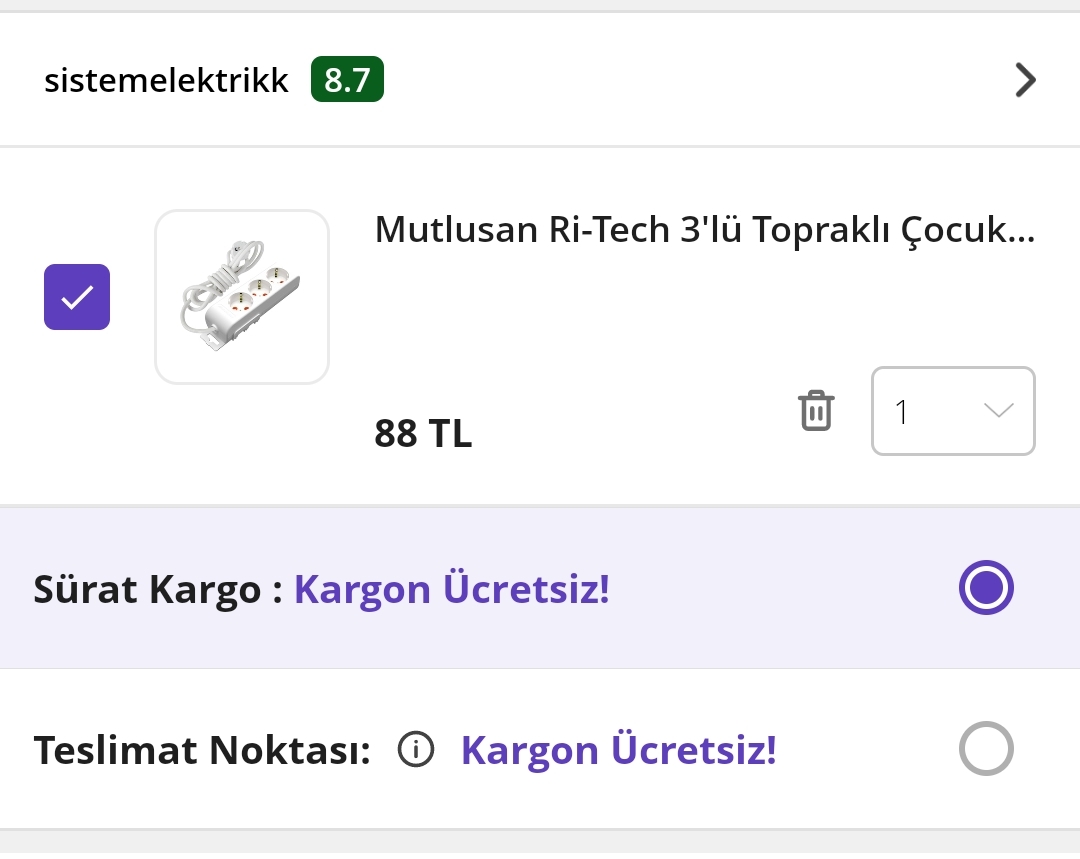Click the info icon beside Teslimat Noktası
This screenshot has height=859, width=1080.
[416, 749]
